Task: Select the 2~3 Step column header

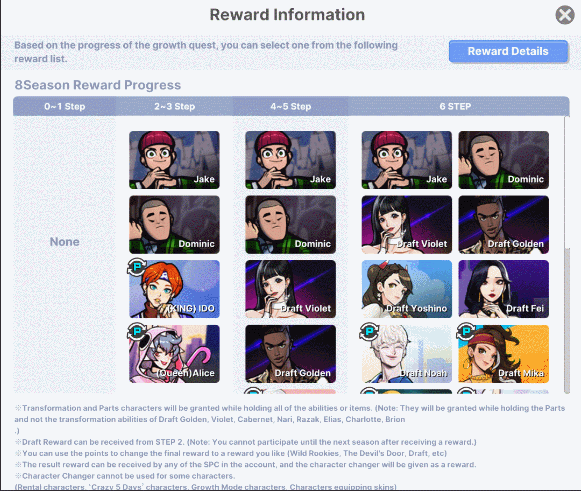Action: tap(175, 106)
